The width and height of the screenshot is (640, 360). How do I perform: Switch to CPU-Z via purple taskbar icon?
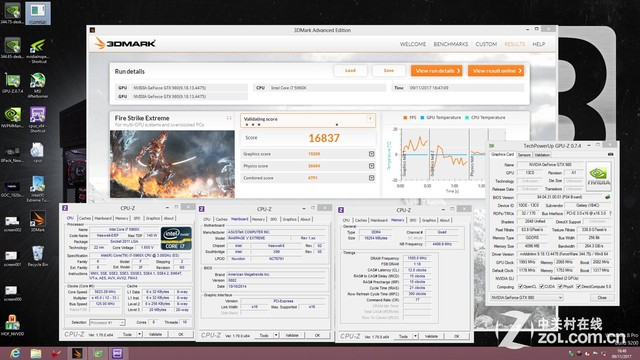pyautogui.click(x=117, y=353)
